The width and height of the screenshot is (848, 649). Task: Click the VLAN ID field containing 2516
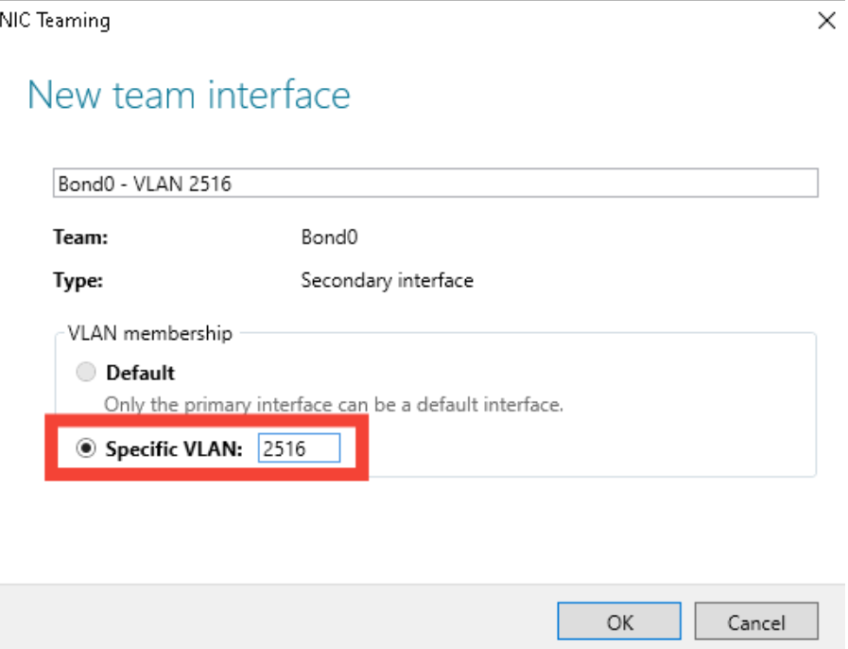click(298, 449)
